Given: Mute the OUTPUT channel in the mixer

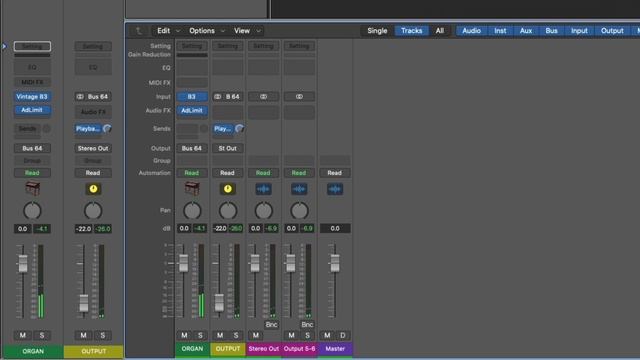Looking at the screenshot, I should 220,335.
